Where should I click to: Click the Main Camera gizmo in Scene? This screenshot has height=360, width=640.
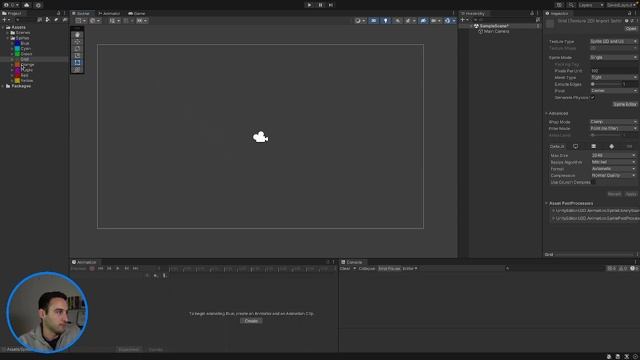click(x=260, y=137)
